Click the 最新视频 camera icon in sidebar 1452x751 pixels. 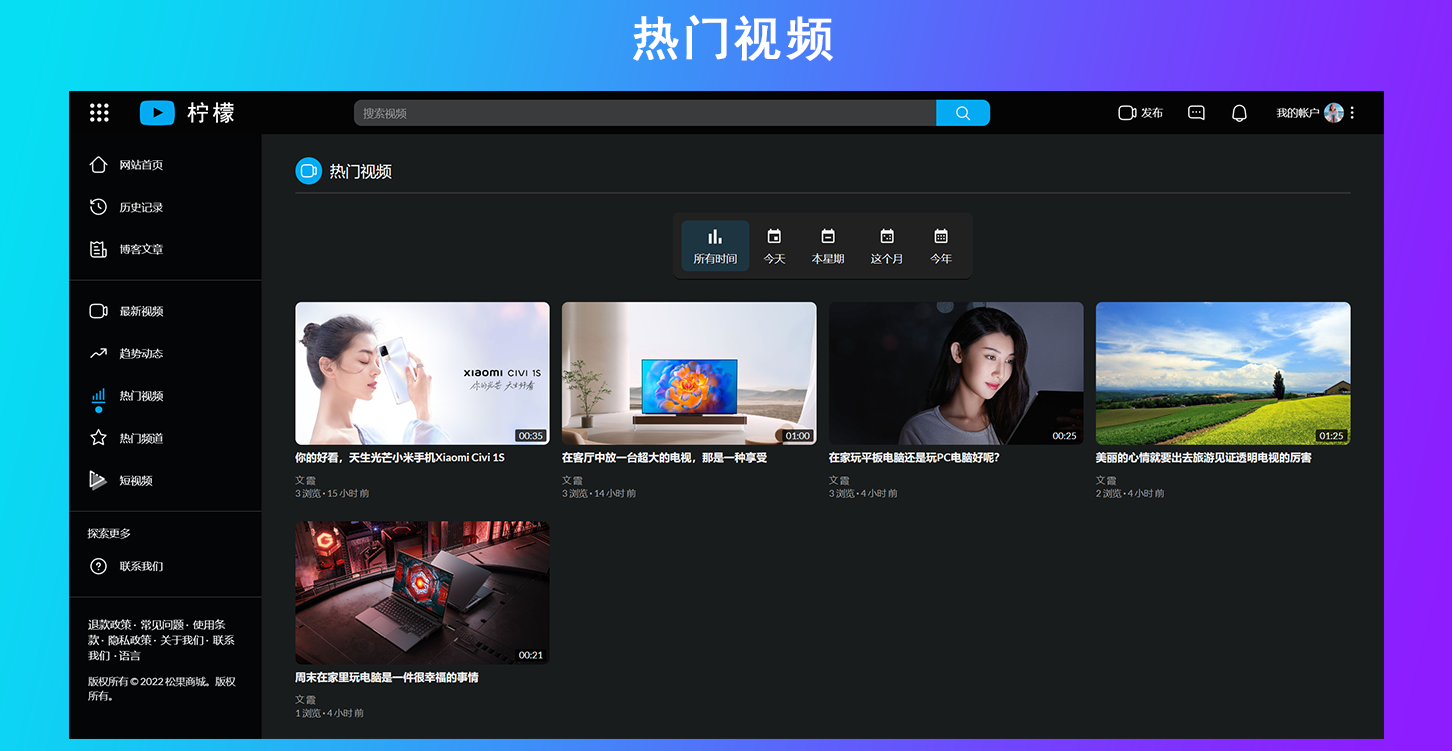(98, 311)
